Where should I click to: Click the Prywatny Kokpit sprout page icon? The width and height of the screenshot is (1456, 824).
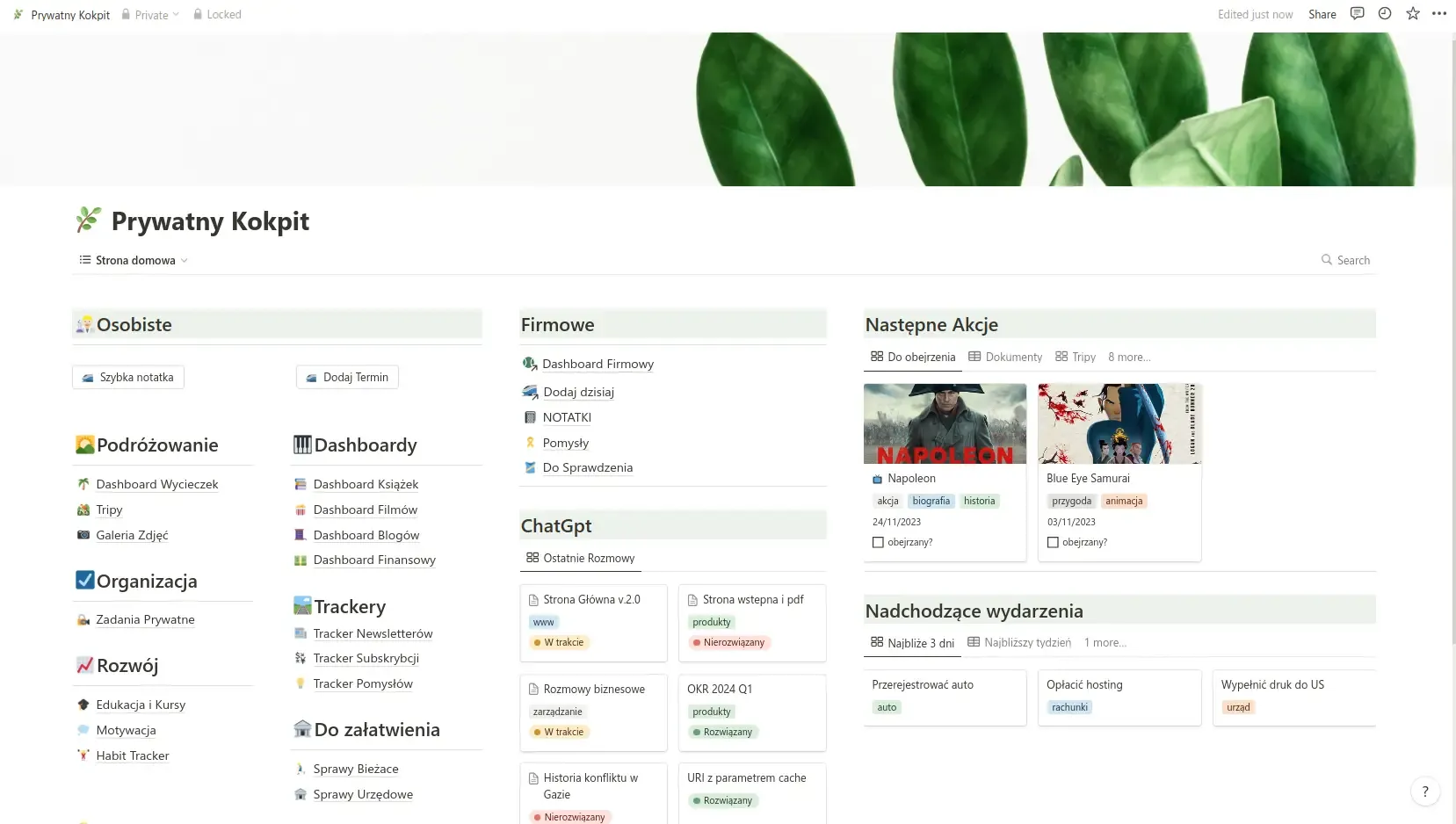[89, 220]
